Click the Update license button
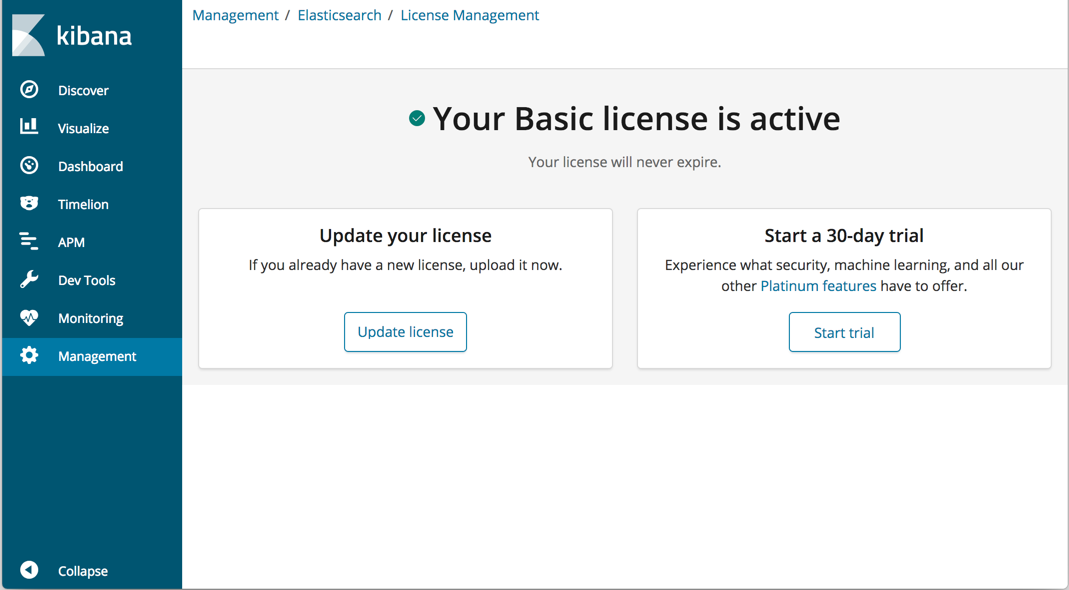The height and width of the screenshot is (590, 1069). pyautogui.click(x=405, y=331)
